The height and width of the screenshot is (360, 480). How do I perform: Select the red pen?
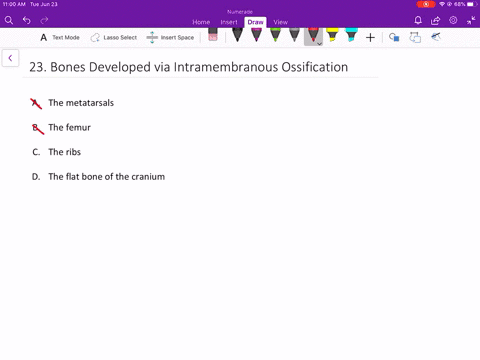(x=313, y=35)
